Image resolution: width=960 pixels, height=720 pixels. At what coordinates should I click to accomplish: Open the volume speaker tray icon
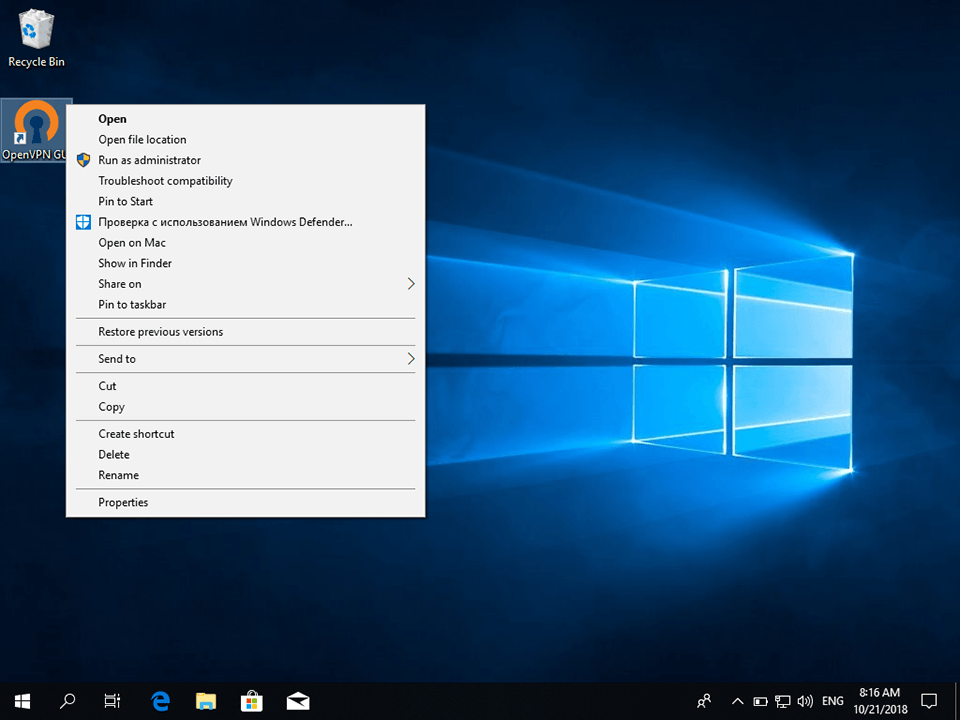point(805,701)
